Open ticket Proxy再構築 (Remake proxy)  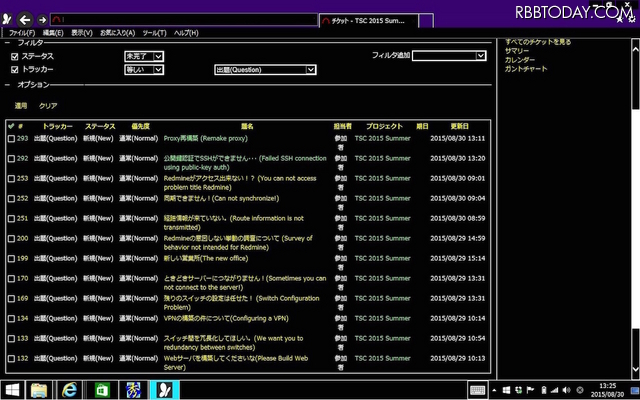click(205, 138)
